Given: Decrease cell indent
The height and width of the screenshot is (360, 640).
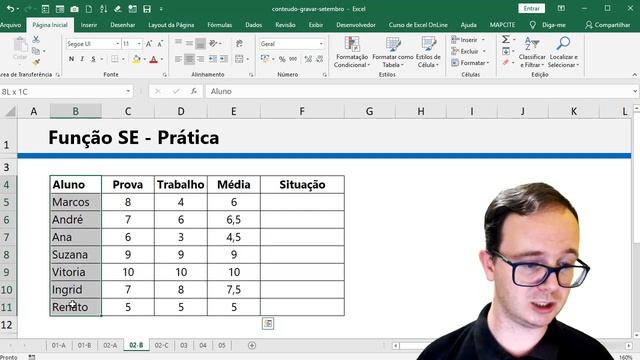Looking at the screenshot, I should coord(213,59).
